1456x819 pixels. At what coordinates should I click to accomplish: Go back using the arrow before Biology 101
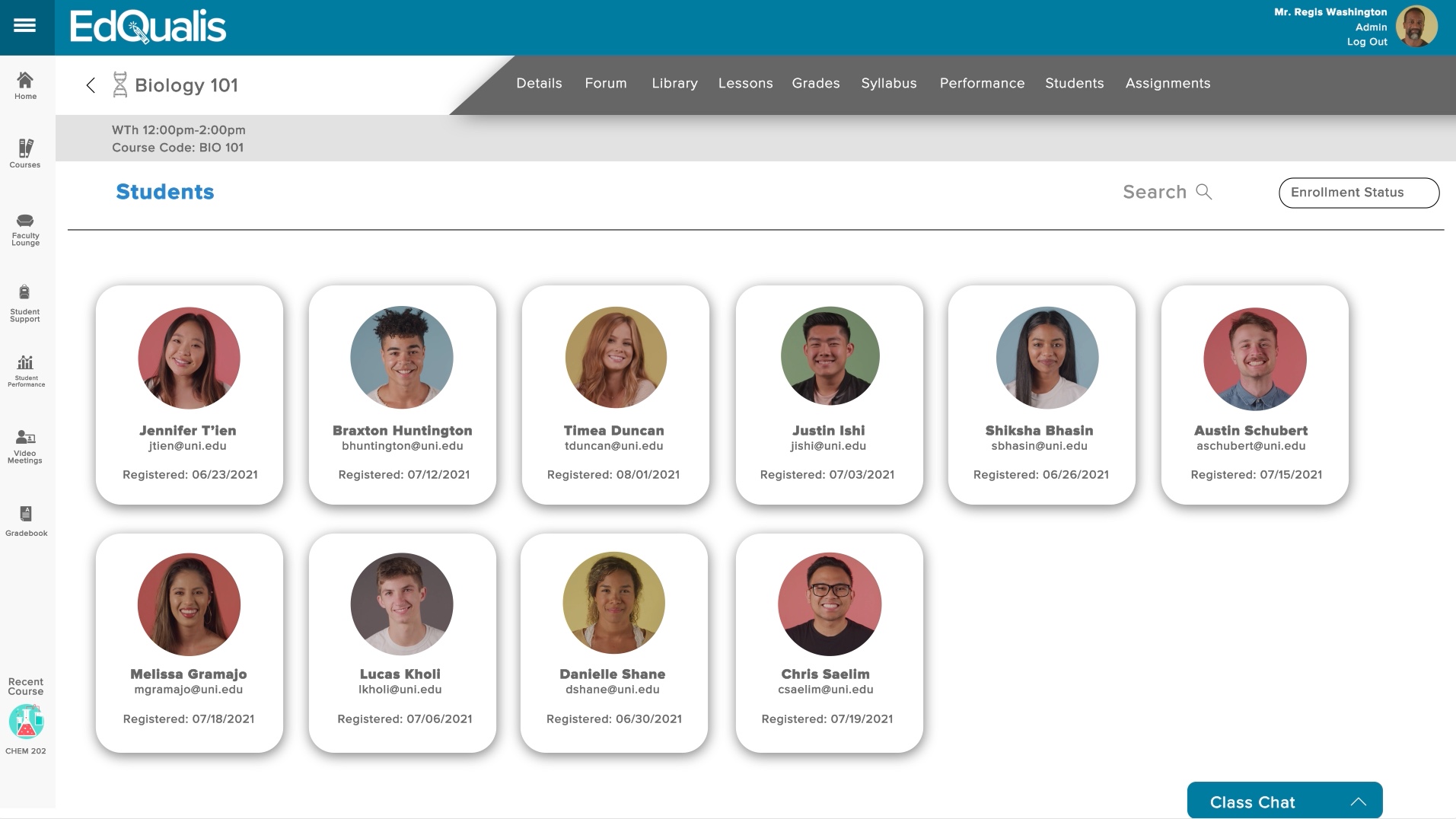90,85
